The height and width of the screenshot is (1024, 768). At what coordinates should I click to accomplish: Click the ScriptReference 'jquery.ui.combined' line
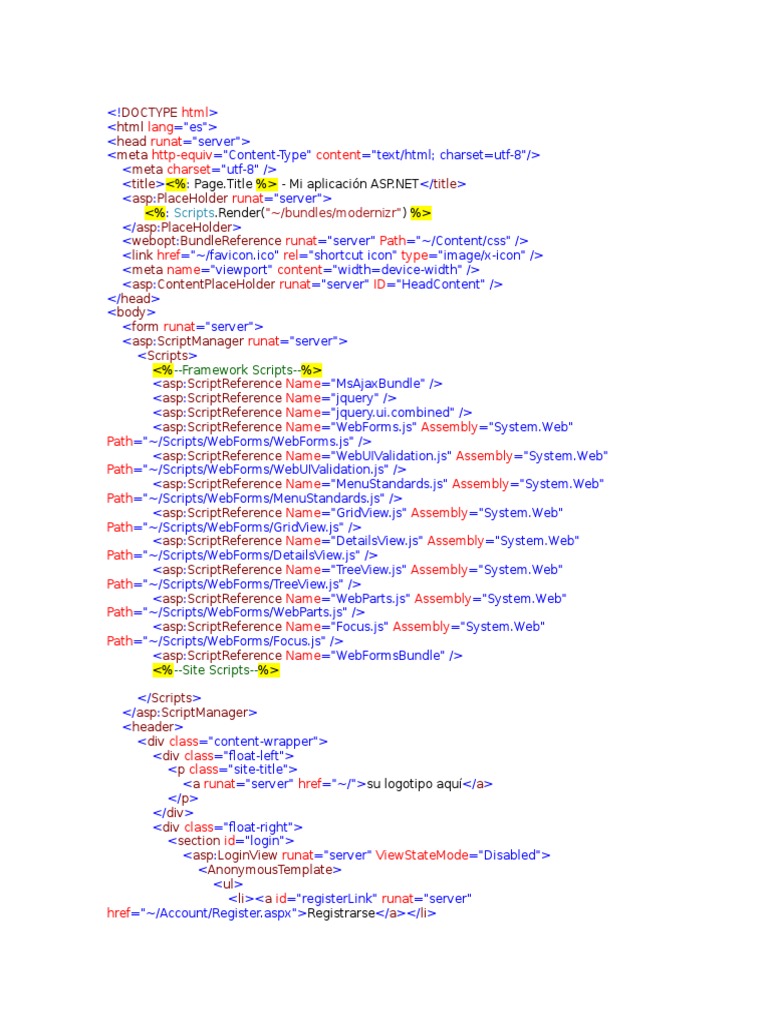tap(312, 412)
